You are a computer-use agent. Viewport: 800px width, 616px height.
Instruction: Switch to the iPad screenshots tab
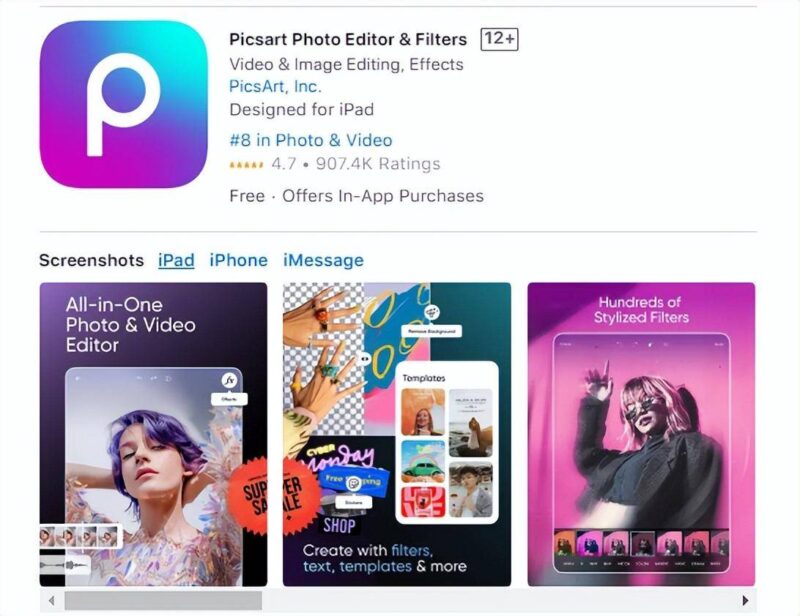click(x=176, y=260)
